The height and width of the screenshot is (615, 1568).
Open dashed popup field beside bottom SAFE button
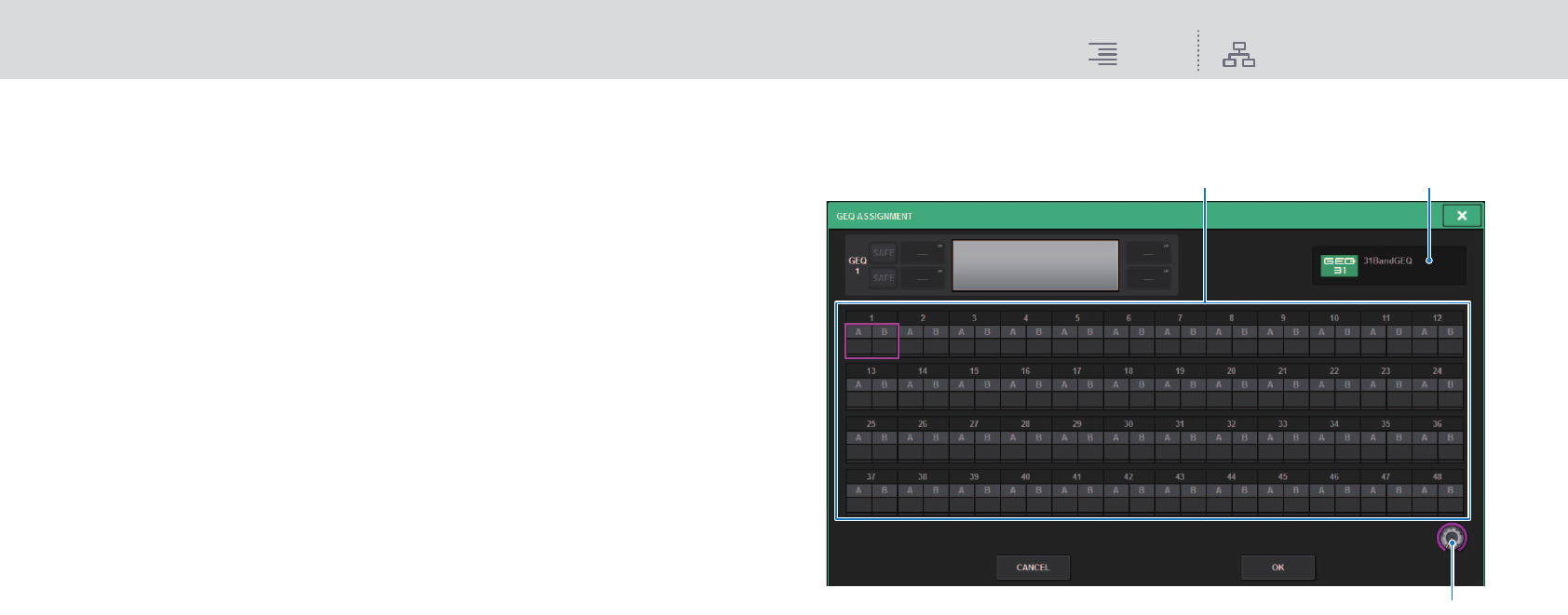(922, 277)
